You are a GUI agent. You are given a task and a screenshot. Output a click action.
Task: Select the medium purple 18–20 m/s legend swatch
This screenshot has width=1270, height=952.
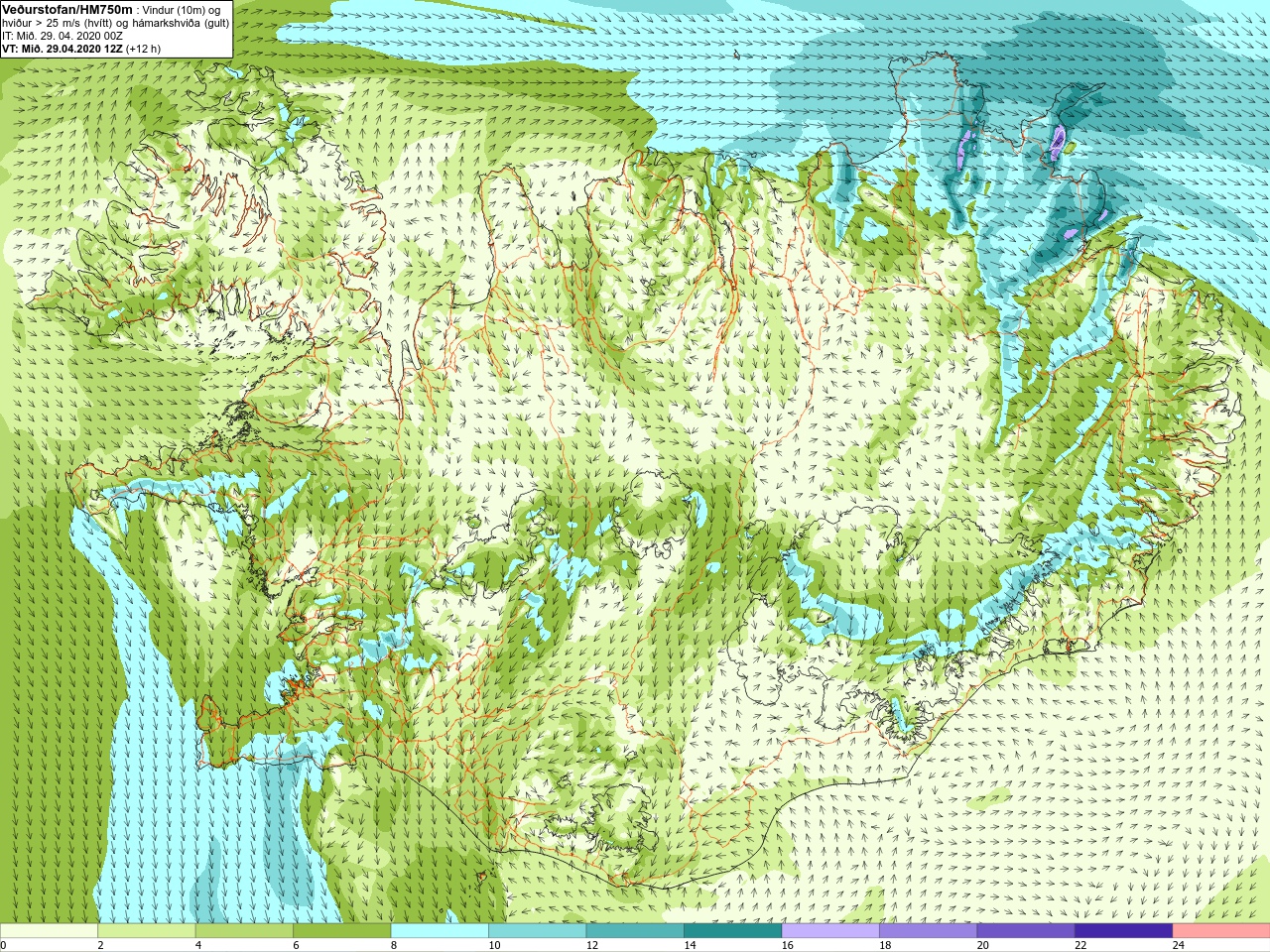pos(928,931)
